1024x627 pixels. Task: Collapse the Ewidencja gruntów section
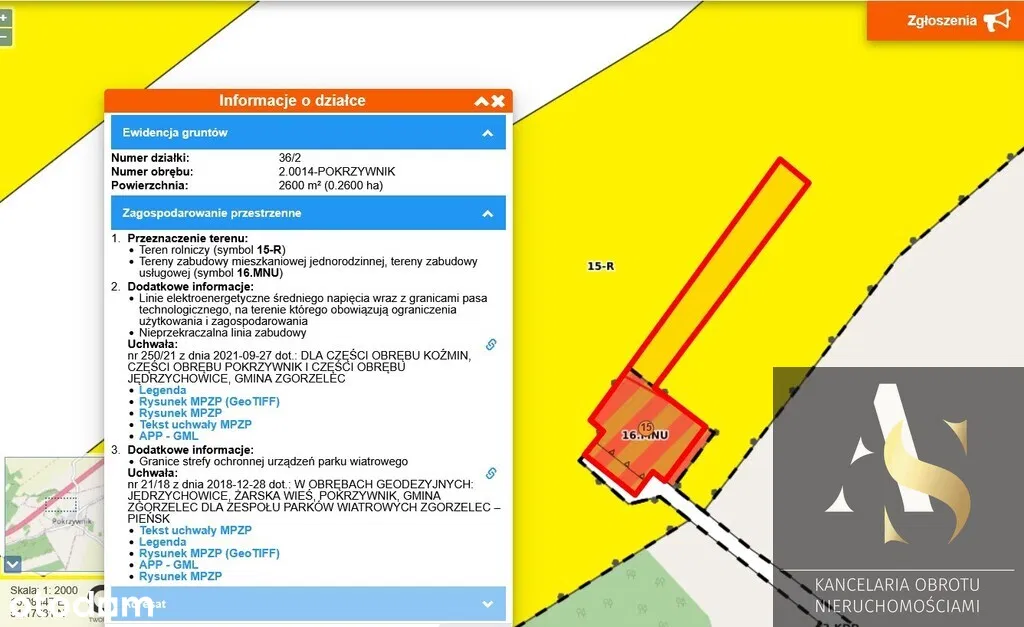coord(487,132)
